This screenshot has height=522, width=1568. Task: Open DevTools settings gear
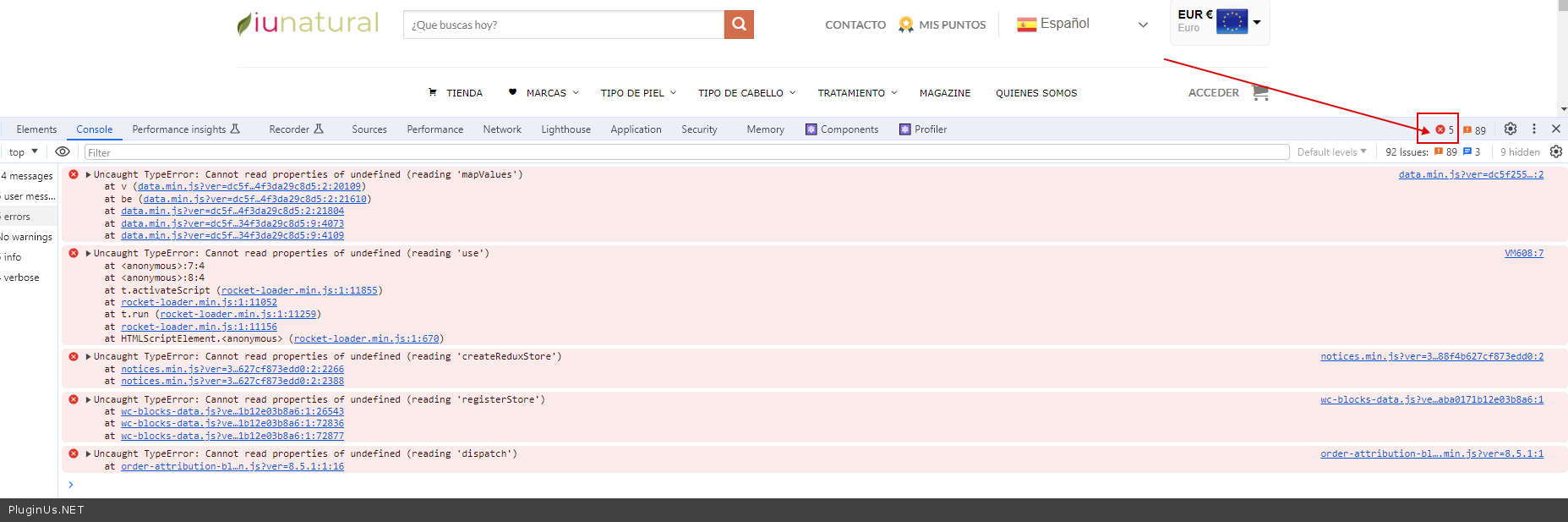pos(1511,129)
